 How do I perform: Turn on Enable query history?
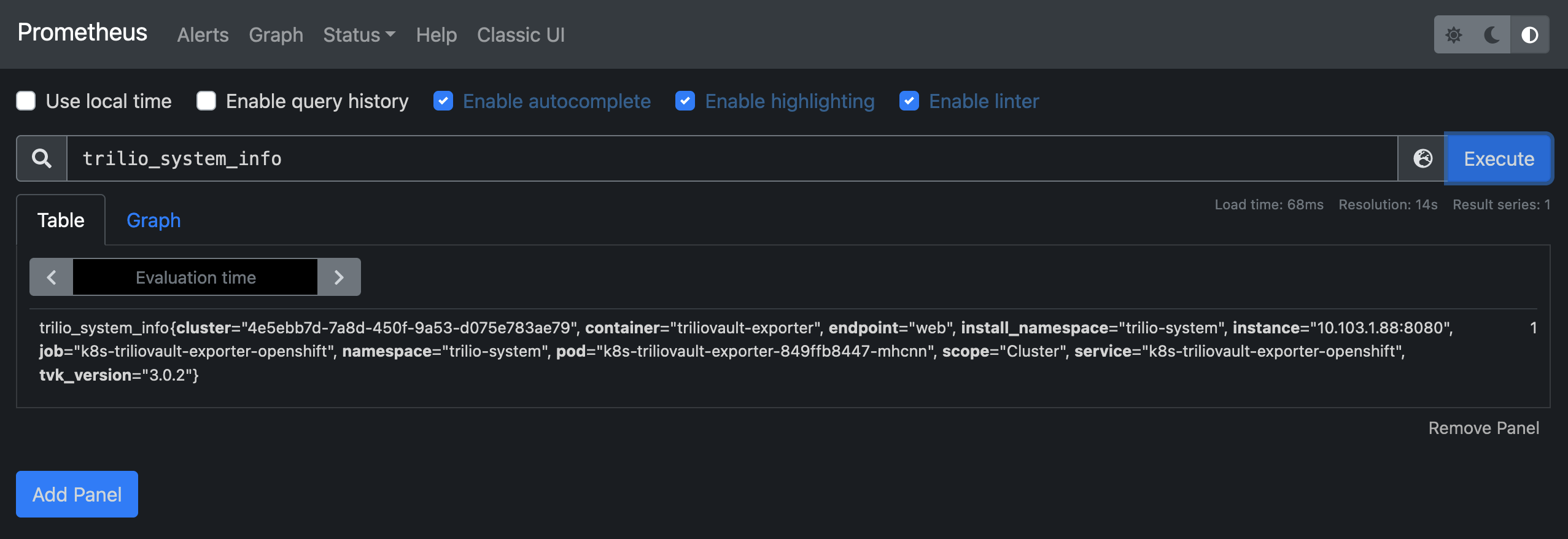[x=206, y=101]
